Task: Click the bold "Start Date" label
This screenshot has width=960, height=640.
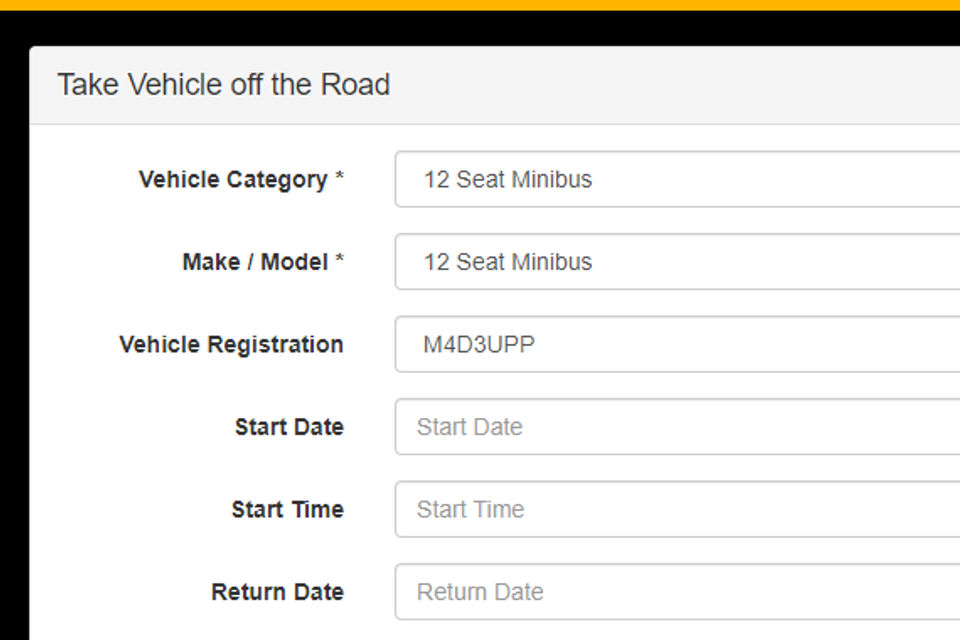Action: [289, 427]
